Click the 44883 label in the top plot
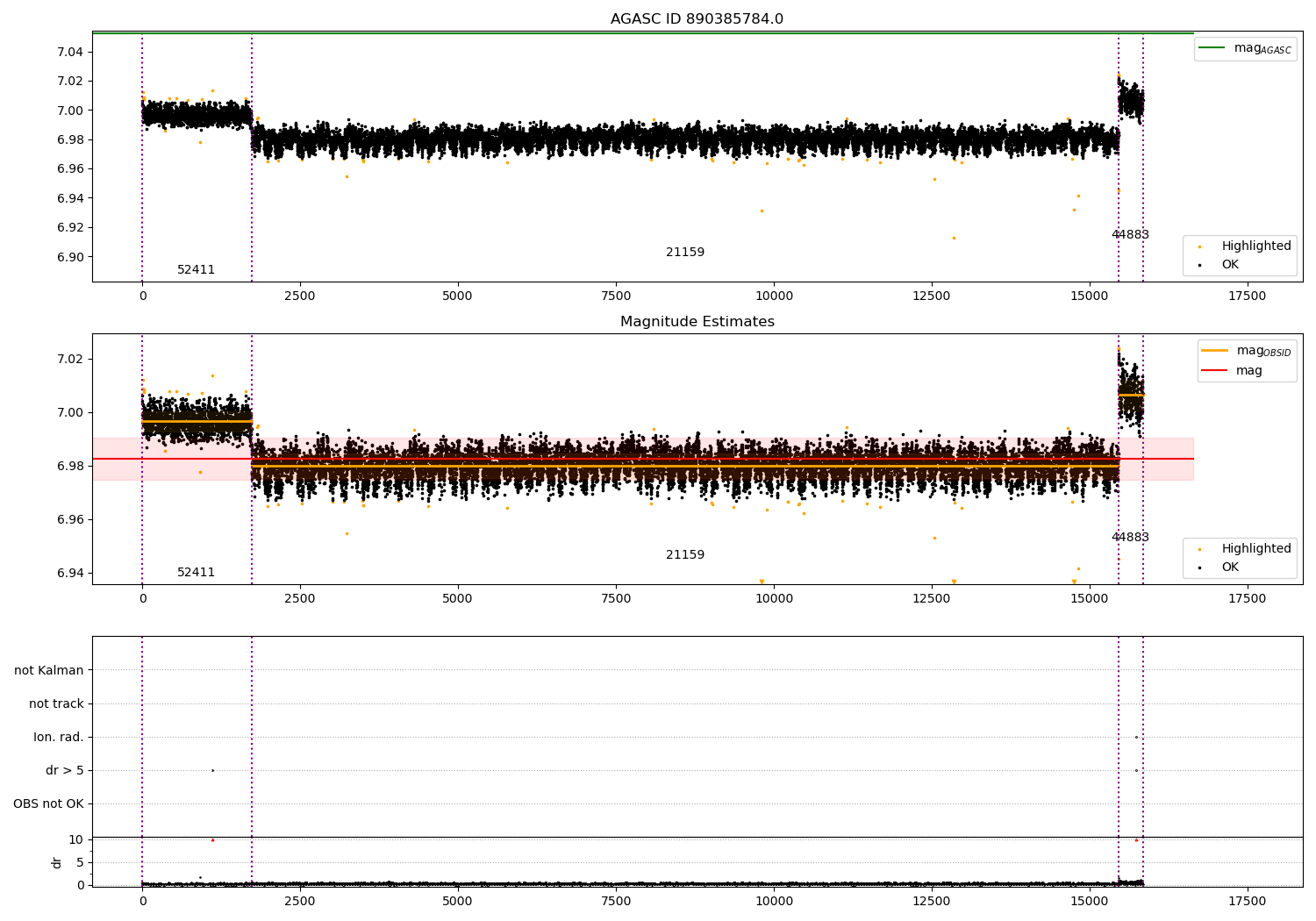1316x921 pixels. [x=1130, y=235]
